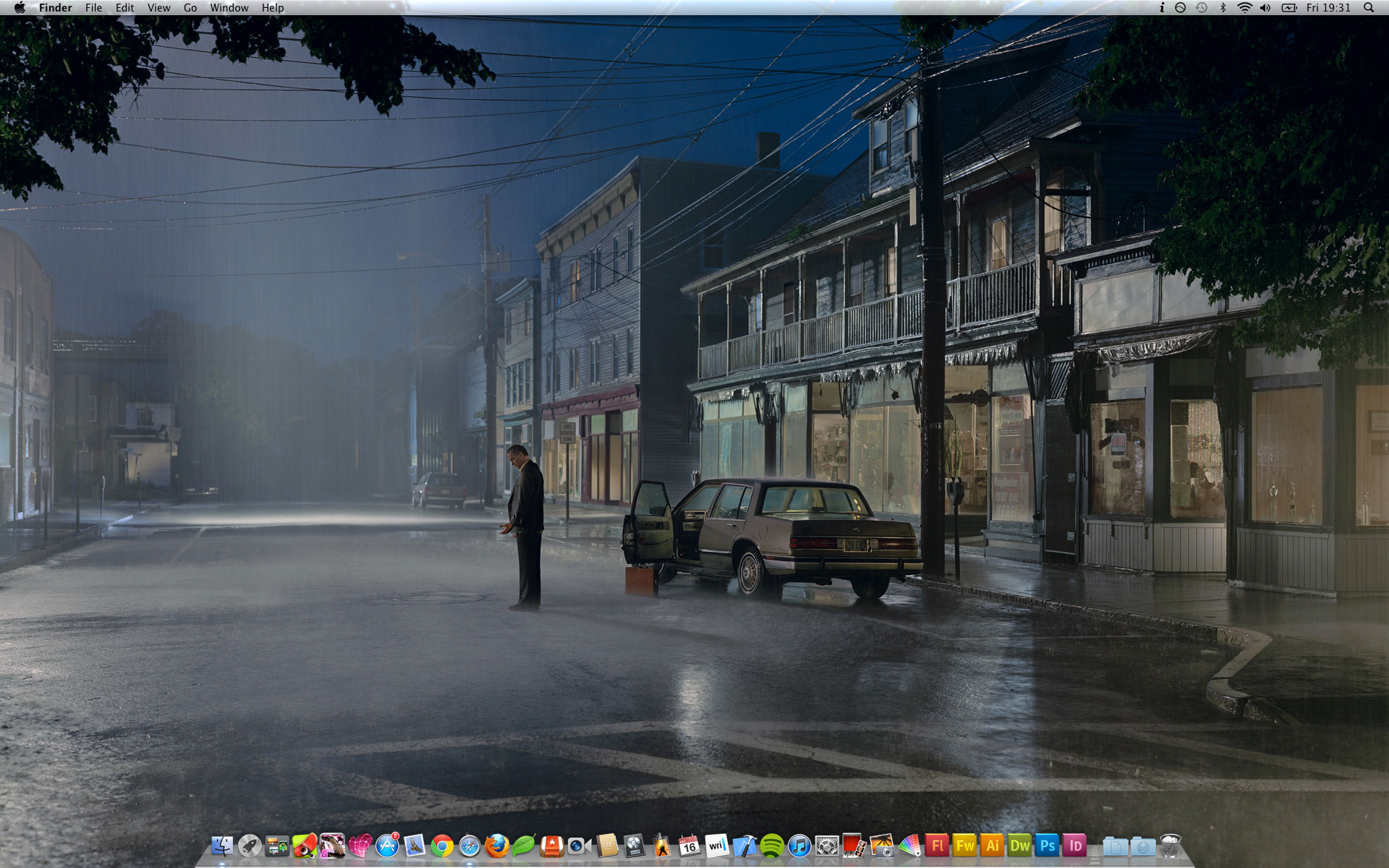Screen dimensions: 1389x868
Task: Open Mission Control in the Dock
Action: 277,845
